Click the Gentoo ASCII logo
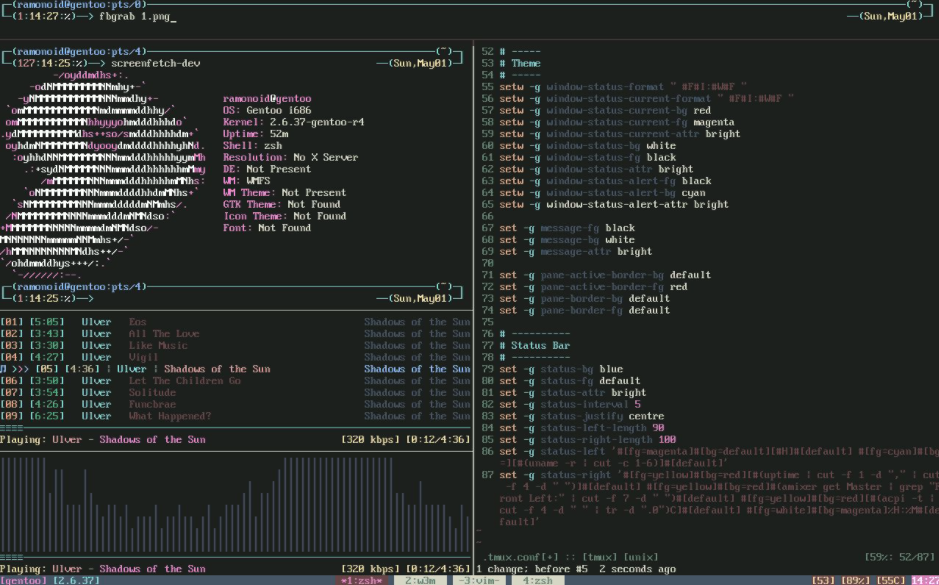 [103, 175]
